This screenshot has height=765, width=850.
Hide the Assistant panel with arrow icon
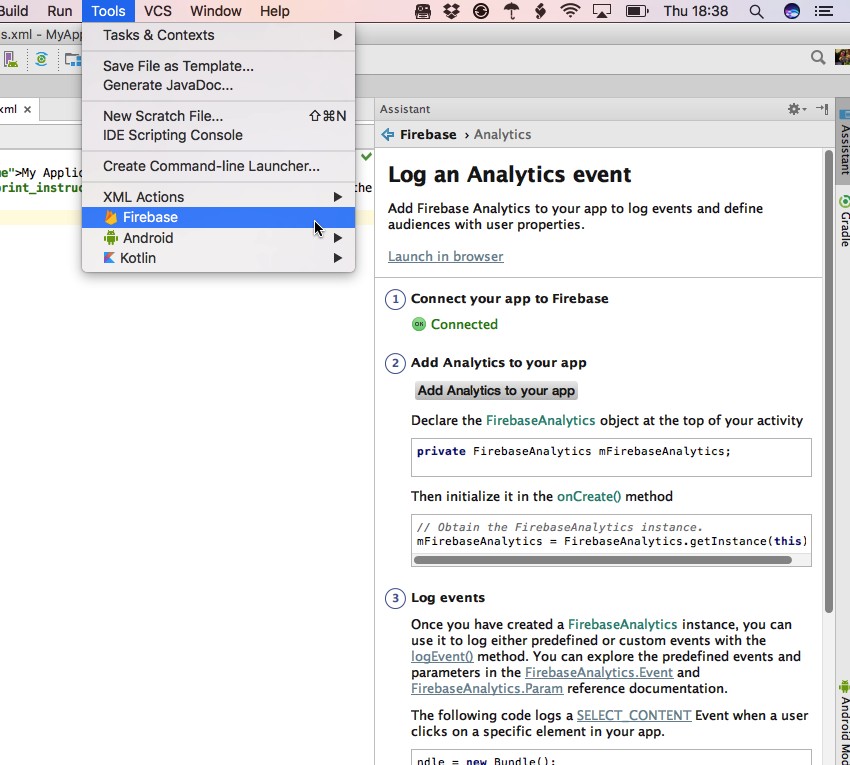coord(822,109)
